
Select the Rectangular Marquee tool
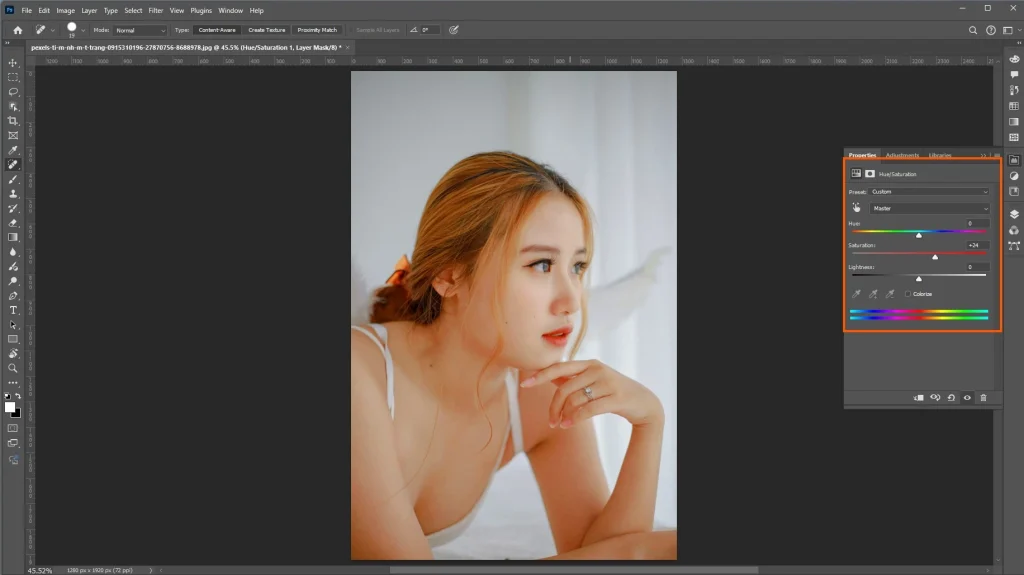13,77
